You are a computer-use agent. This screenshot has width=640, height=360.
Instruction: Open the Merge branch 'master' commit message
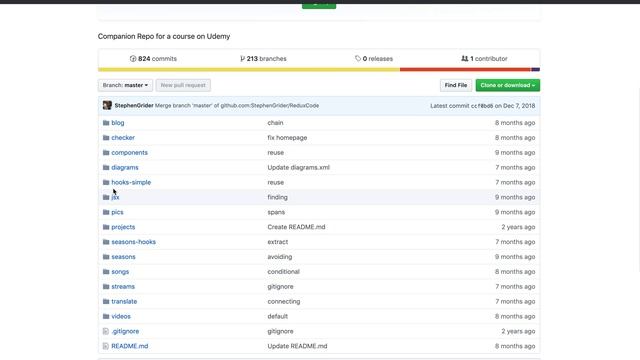point(237,105)
